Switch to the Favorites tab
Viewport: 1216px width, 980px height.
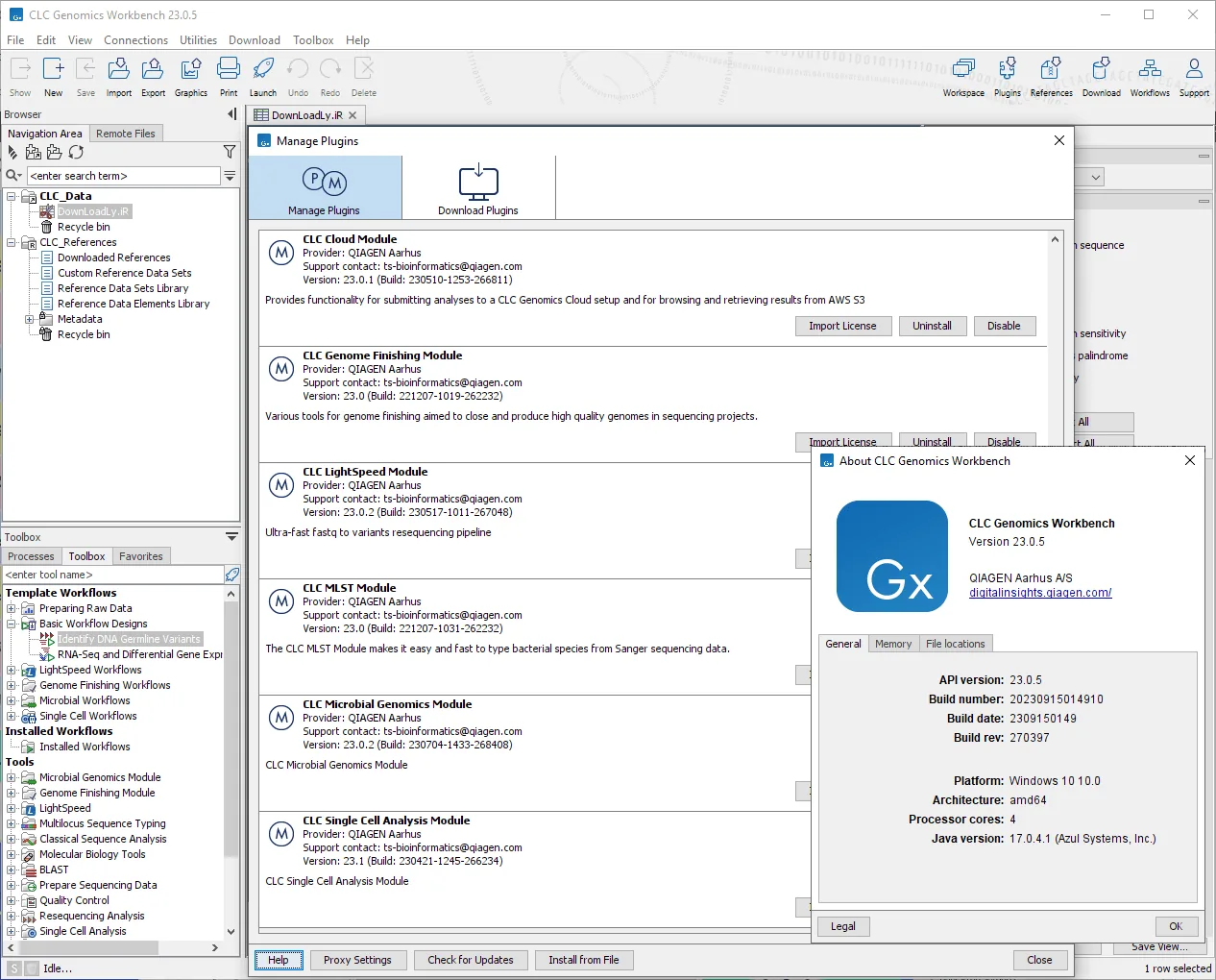point(141,556)
